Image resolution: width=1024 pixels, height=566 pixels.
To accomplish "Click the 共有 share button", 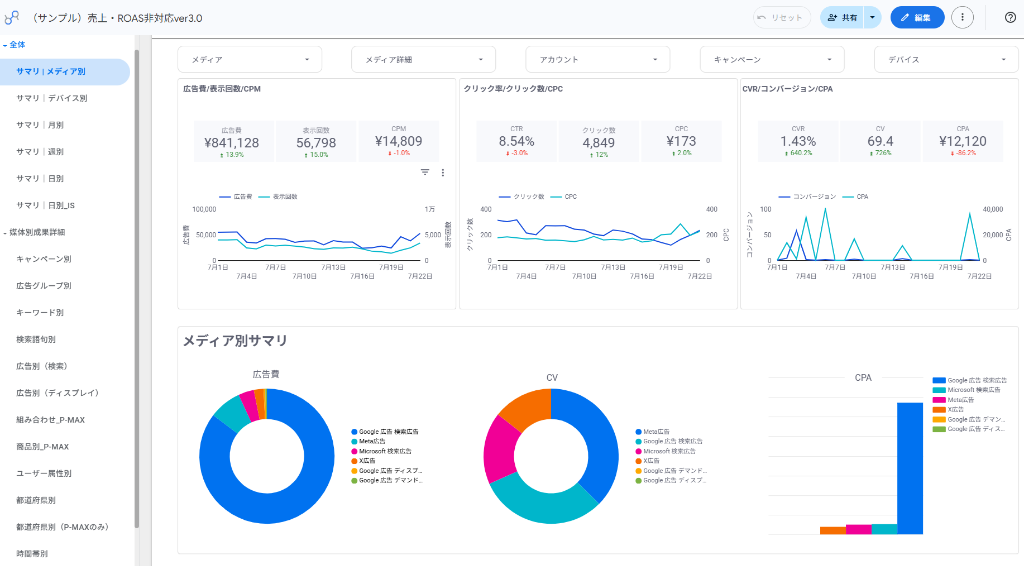I will (x=842, y=18).
